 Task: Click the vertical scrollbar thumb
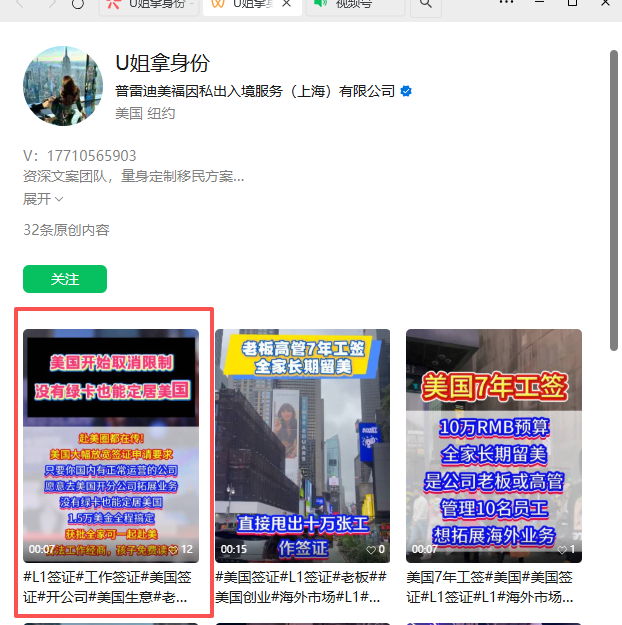[x=614, y=200]
